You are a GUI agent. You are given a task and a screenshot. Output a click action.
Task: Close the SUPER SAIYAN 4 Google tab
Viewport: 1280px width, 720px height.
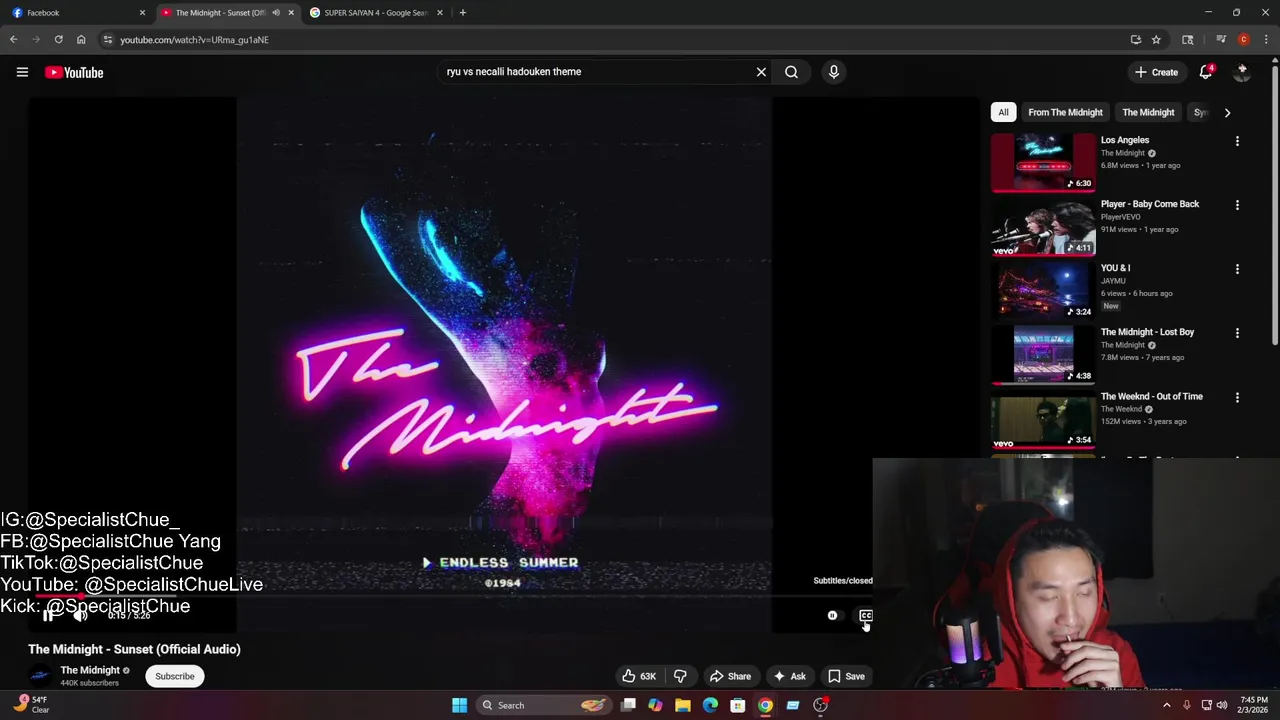(x=439, y=13)
